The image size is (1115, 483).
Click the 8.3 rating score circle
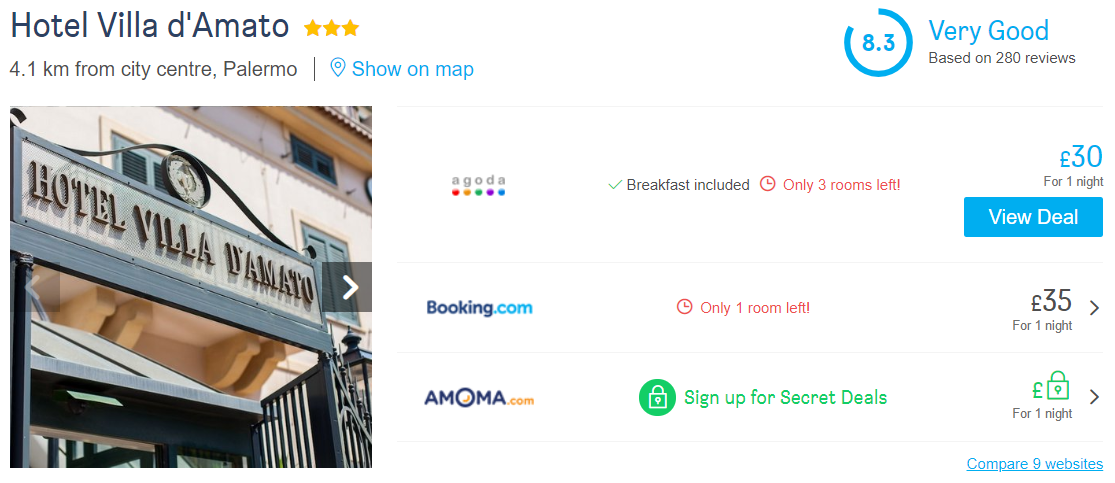pos(878,43)
